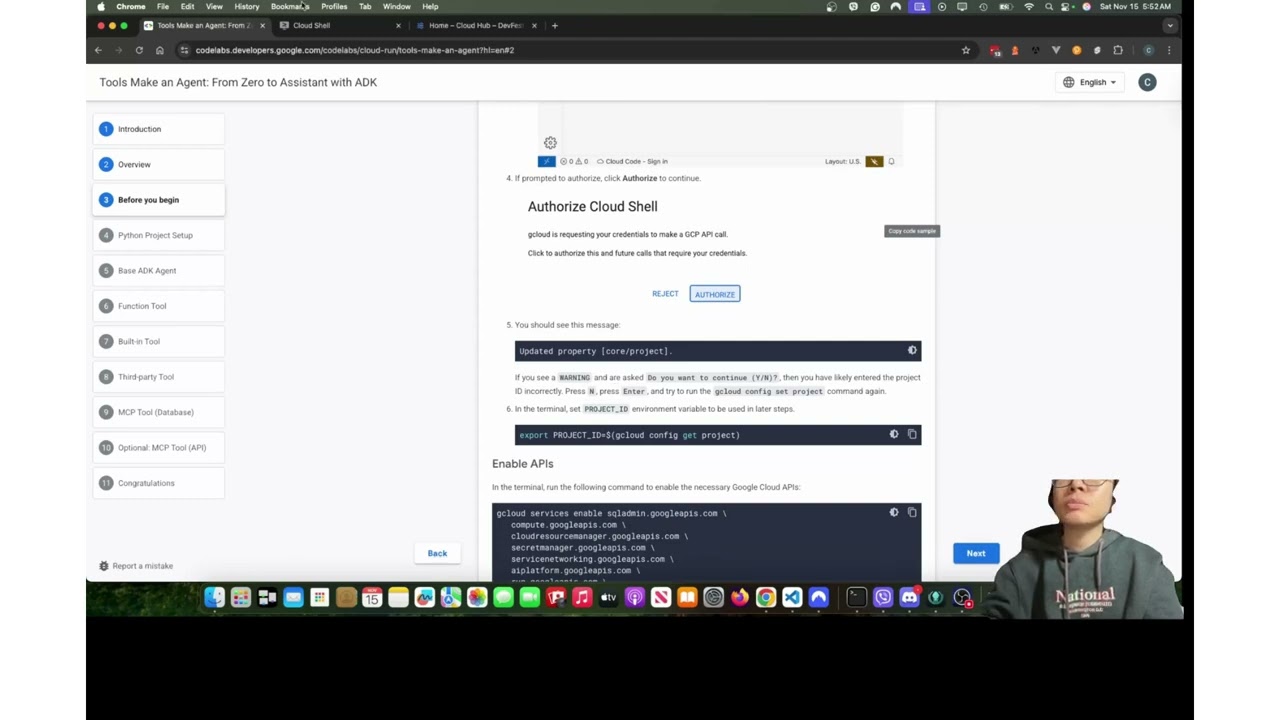
Task: Launch Terminal from the dock
Action: [x=856, y=598]
